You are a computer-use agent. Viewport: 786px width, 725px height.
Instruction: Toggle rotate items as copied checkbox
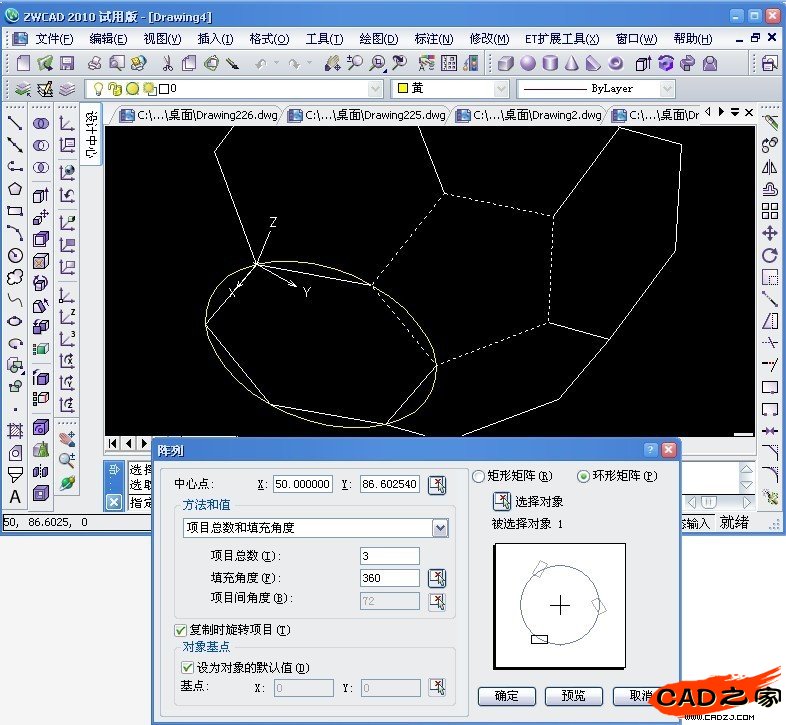pyautogui.click(x=180, y=630)
